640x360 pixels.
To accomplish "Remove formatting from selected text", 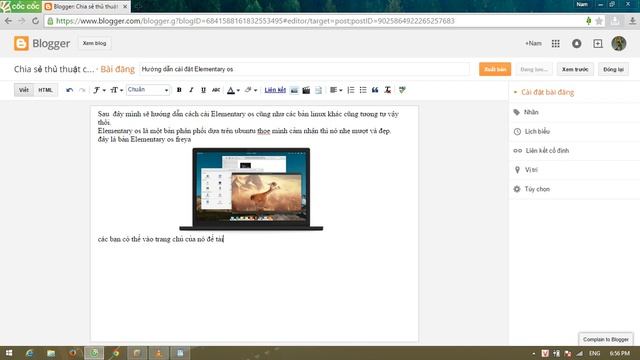I will click(x=387, y=90).
